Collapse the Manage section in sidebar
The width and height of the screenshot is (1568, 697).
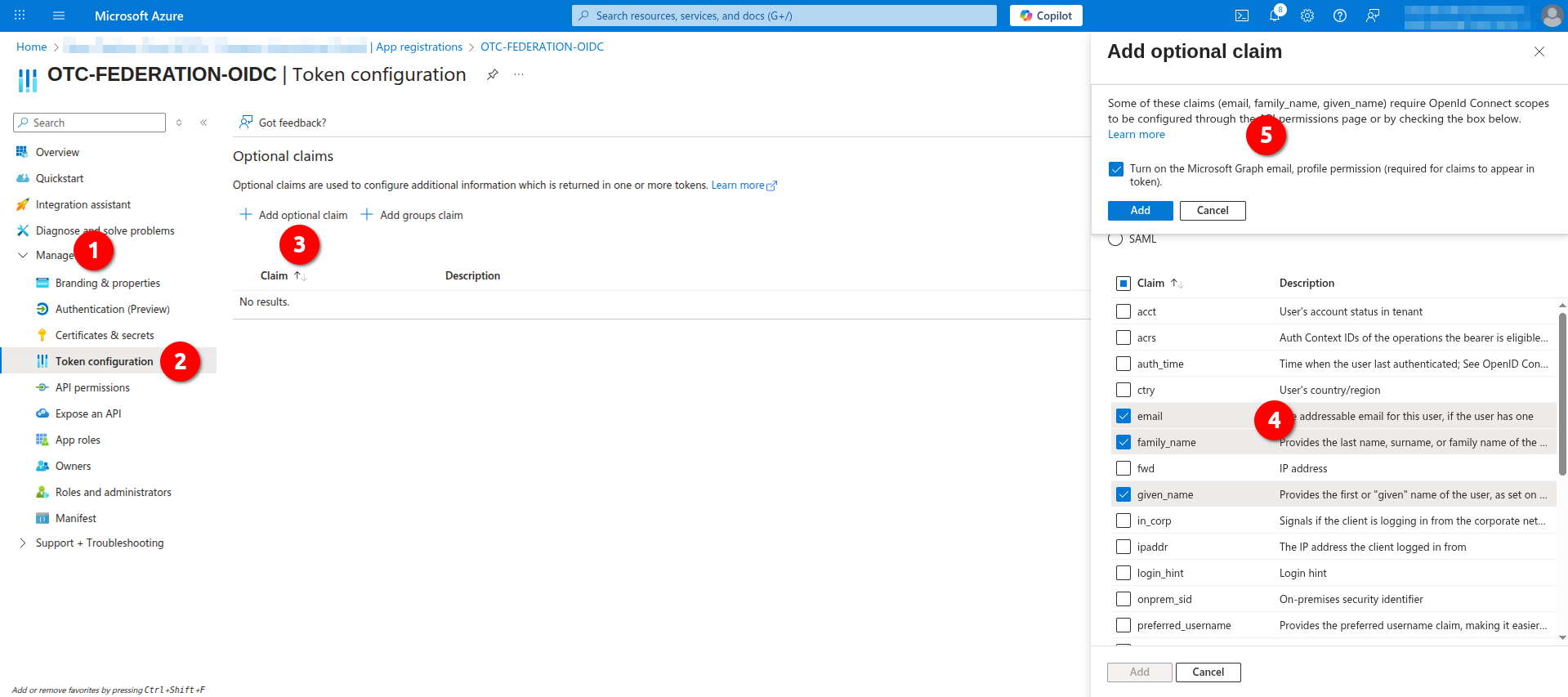[x=23, y=256]
